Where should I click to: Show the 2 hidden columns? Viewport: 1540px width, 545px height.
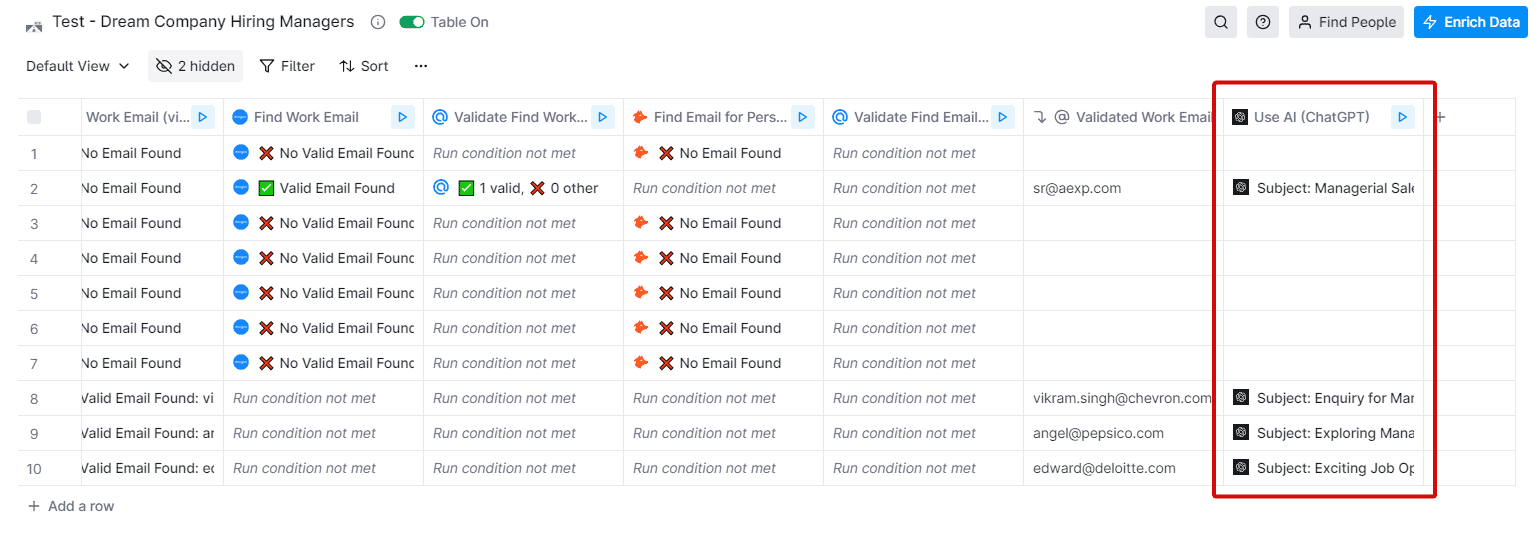(x=196, y=66)
